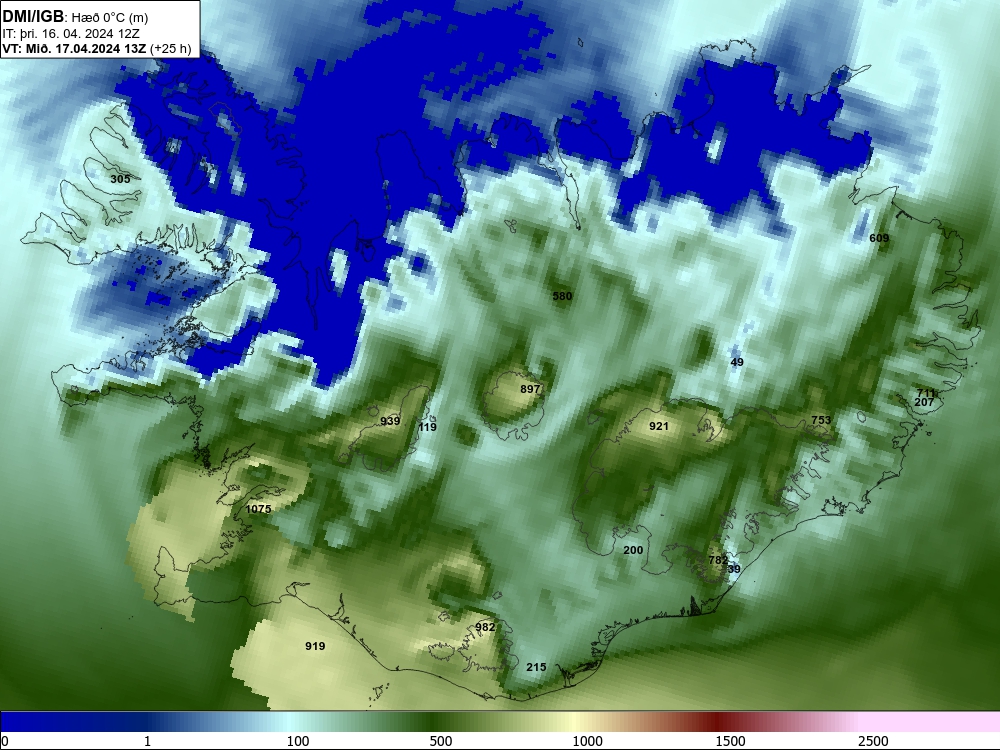Click the map value 580

pos(562,296)
